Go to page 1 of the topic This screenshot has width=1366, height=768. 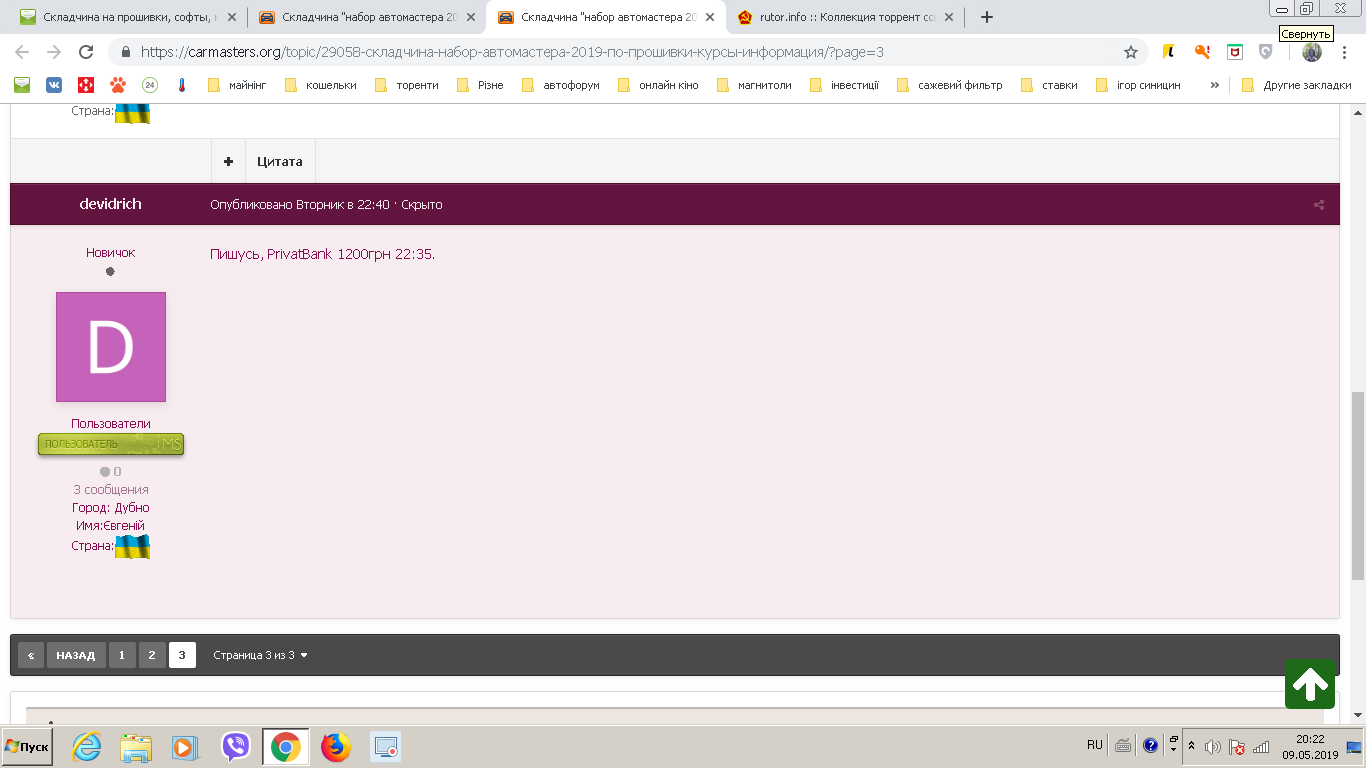click(121, 655)
